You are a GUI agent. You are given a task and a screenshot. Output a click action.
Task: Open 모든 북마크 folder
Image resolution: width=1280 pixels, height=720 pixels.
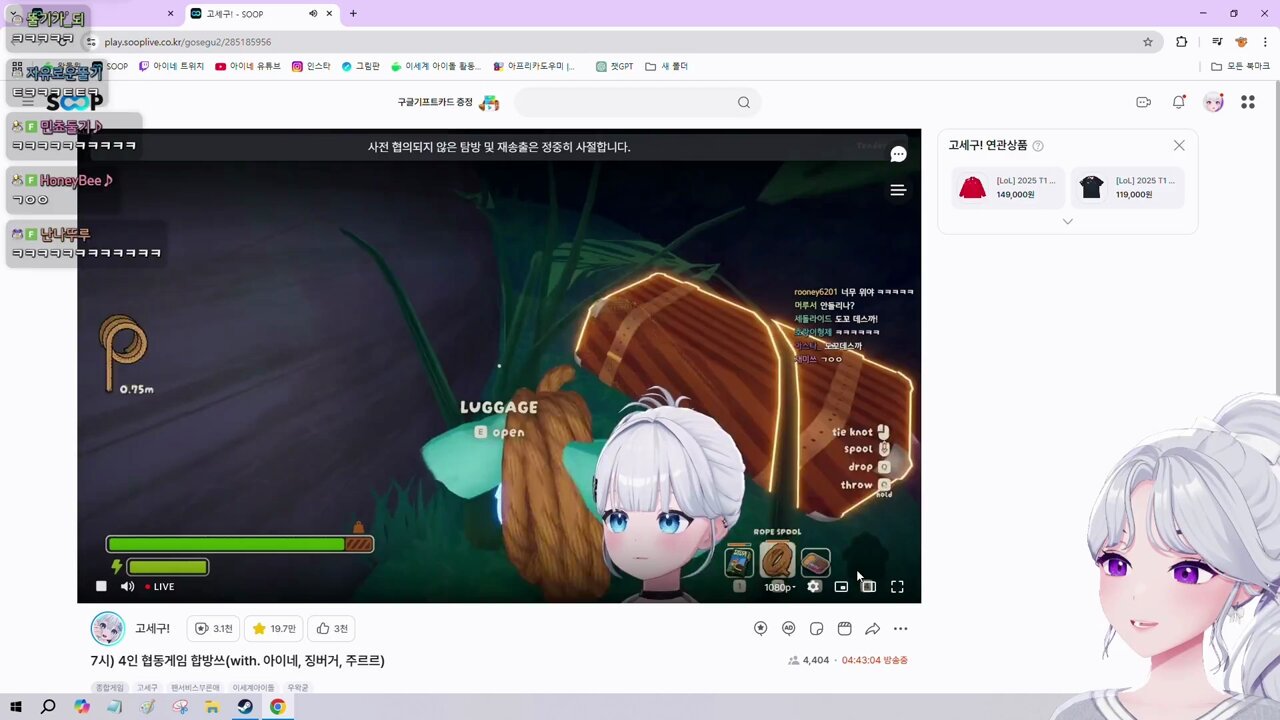(1240, 66)
